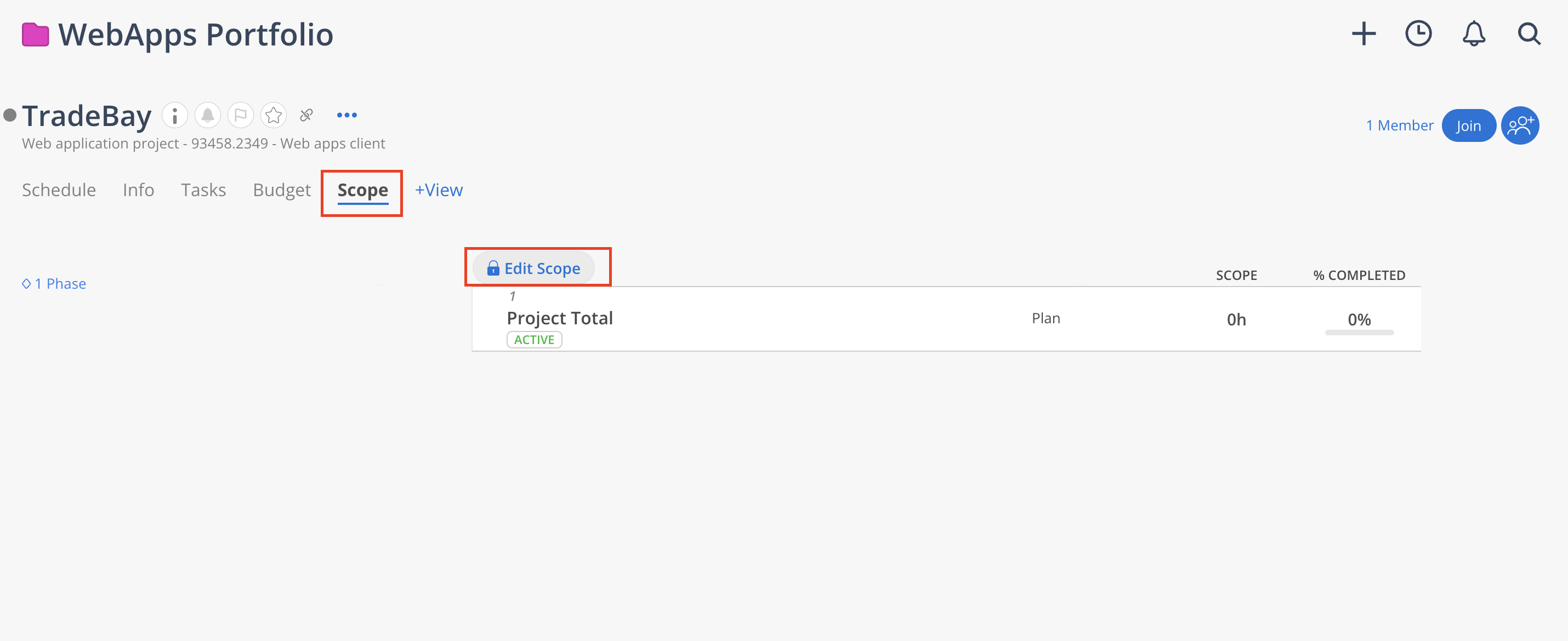The height and width of the screenshot is (641, 1568).
Task: Click the link chain icon beside TradeBay
Action: [306, 115]
